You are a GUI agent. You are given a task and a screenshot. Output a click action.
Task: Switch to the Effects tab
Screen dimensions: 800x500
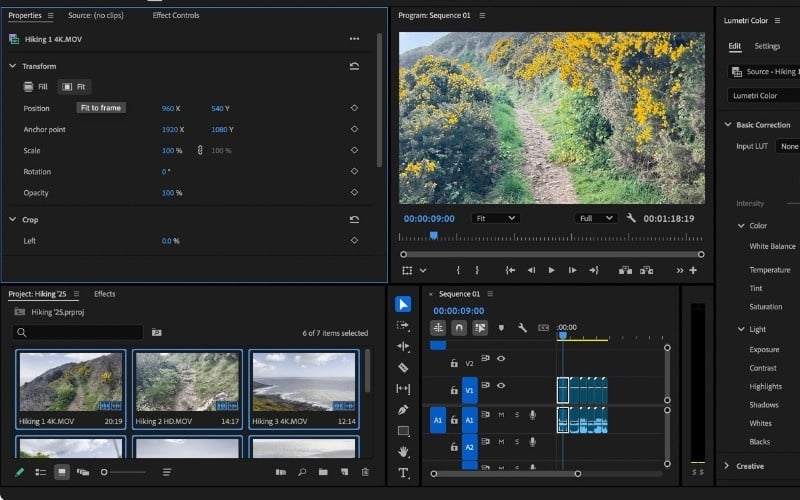click(x=105, y=294)
